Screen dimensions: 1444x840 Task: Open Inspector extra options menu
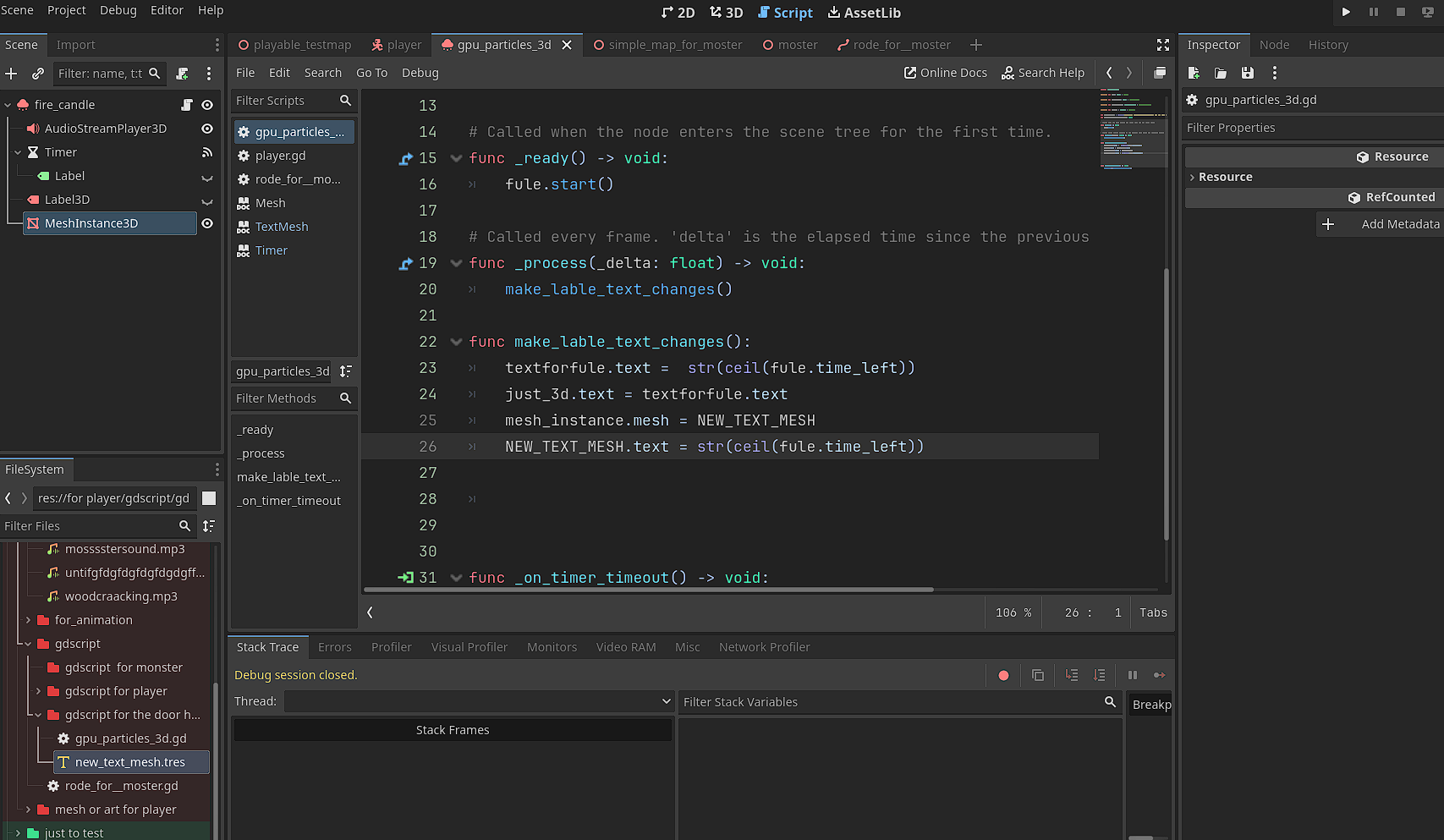1275,73
